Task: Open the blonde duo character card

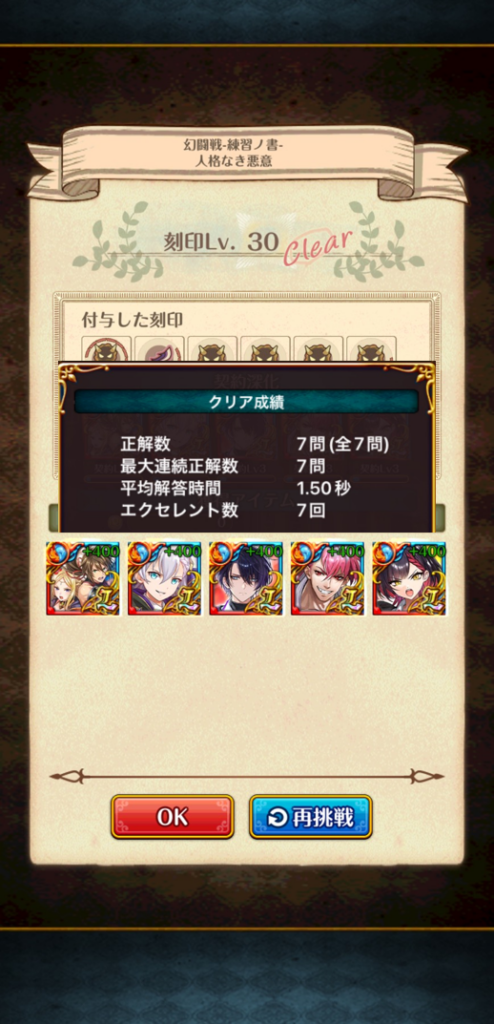Action: click(x=83, y=578)
